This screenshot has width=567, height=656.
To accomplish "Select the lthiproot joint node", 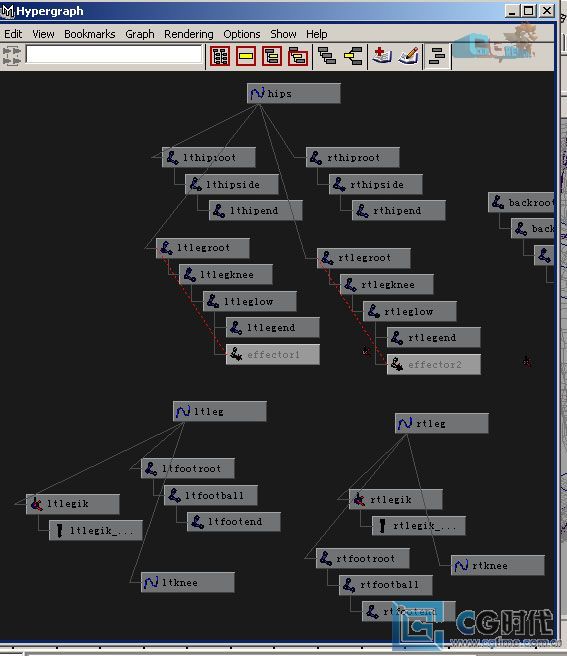I will click(x=209, y=158).
